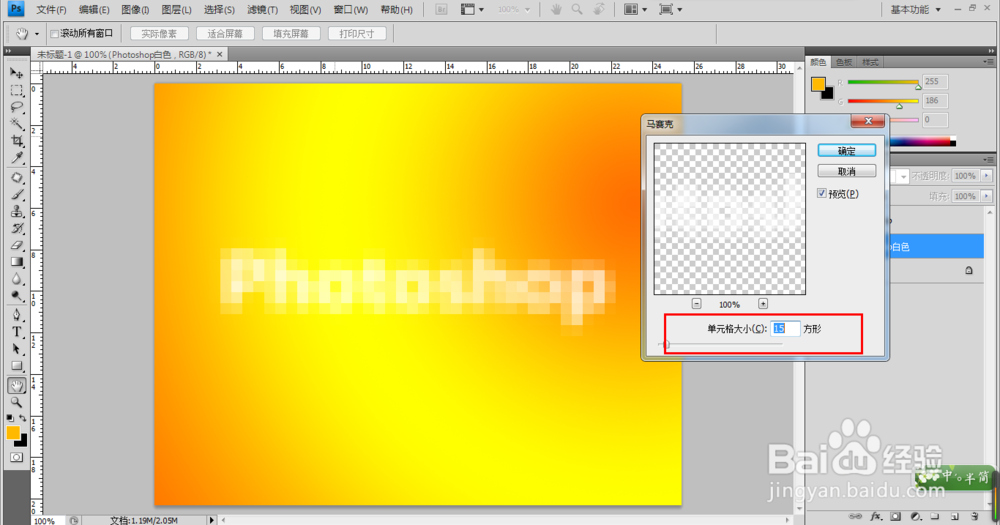Click the 填充屏幕 button
Viewport: 1000px width, 525px height.
pyautogui.click(x=291, y=34)
